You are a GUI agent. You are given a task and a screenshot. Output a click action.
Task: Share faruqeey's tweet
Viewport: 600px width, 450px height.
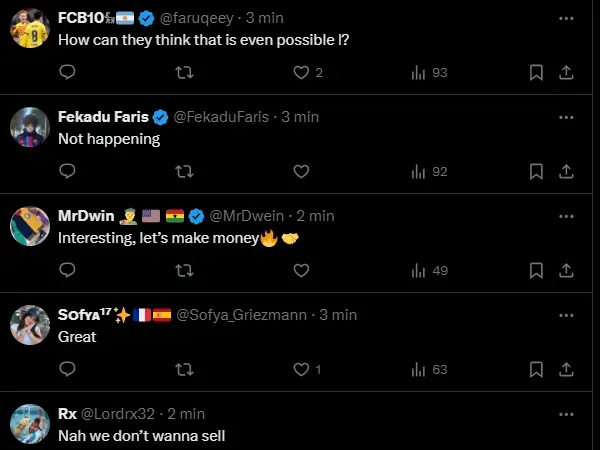pyautogui.click(x=565, y=72)
